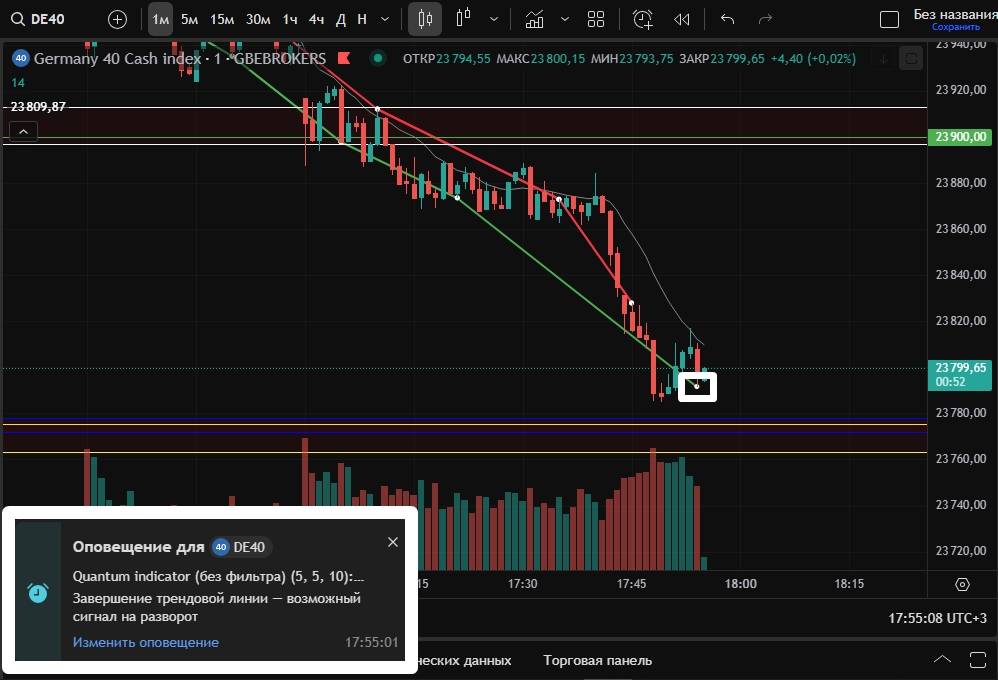Viewport: 998px width, 680px height.
Task: Open the Indicators chart icon
Action: (535, 19)
